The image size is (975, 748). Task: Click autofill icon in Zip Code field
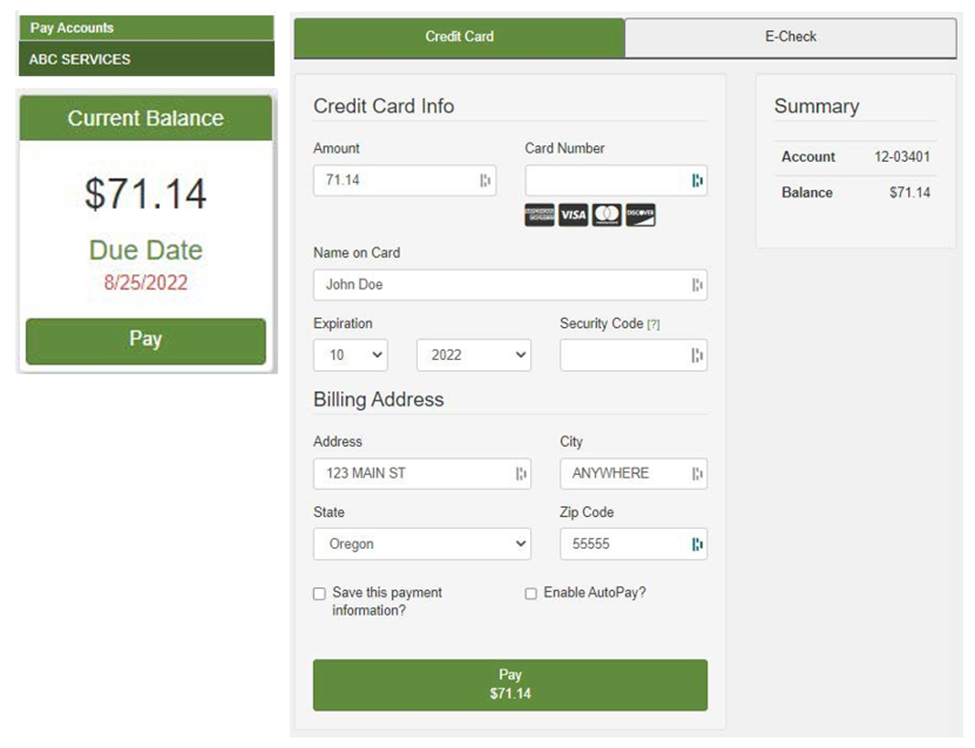tap(697, 544)
